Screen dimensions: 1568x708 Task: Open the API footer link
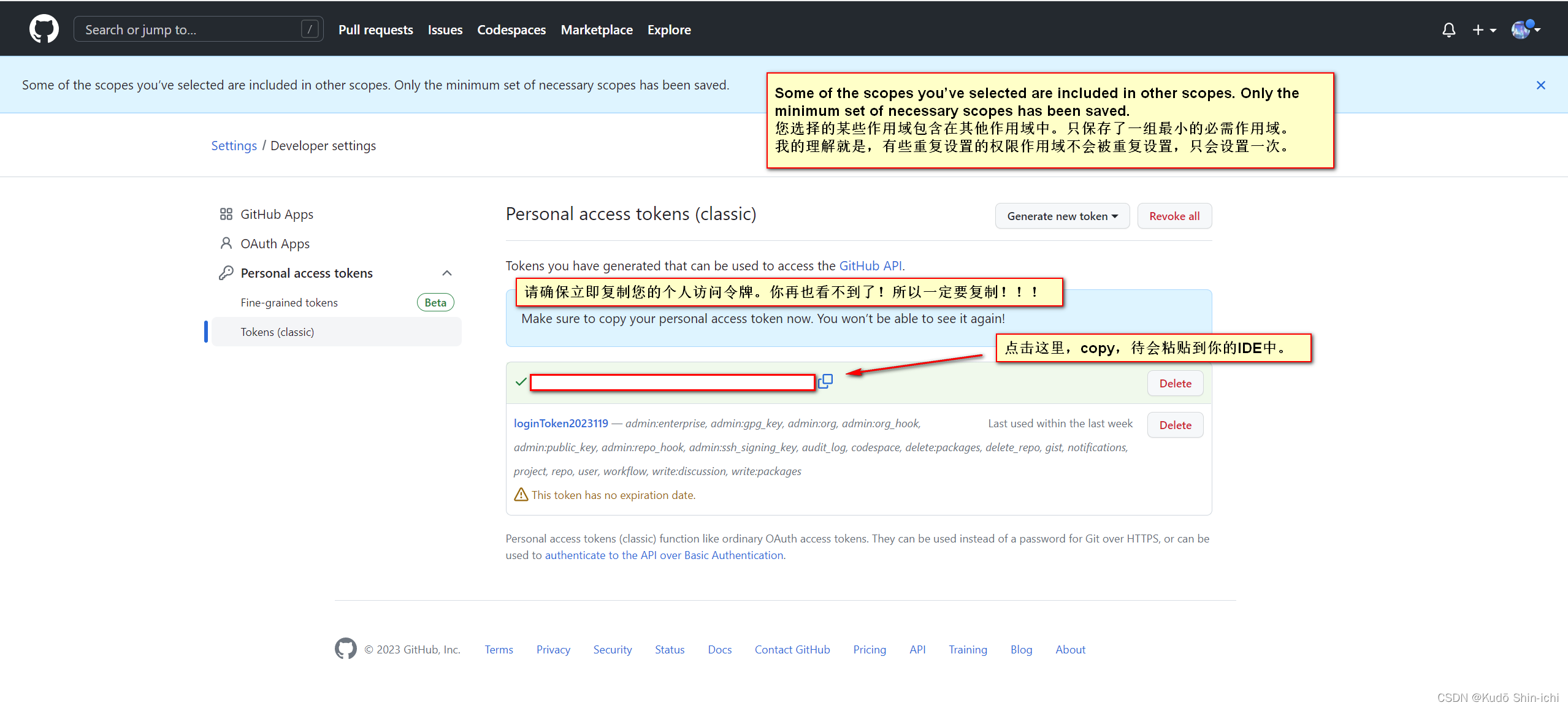tap(917, 649)
